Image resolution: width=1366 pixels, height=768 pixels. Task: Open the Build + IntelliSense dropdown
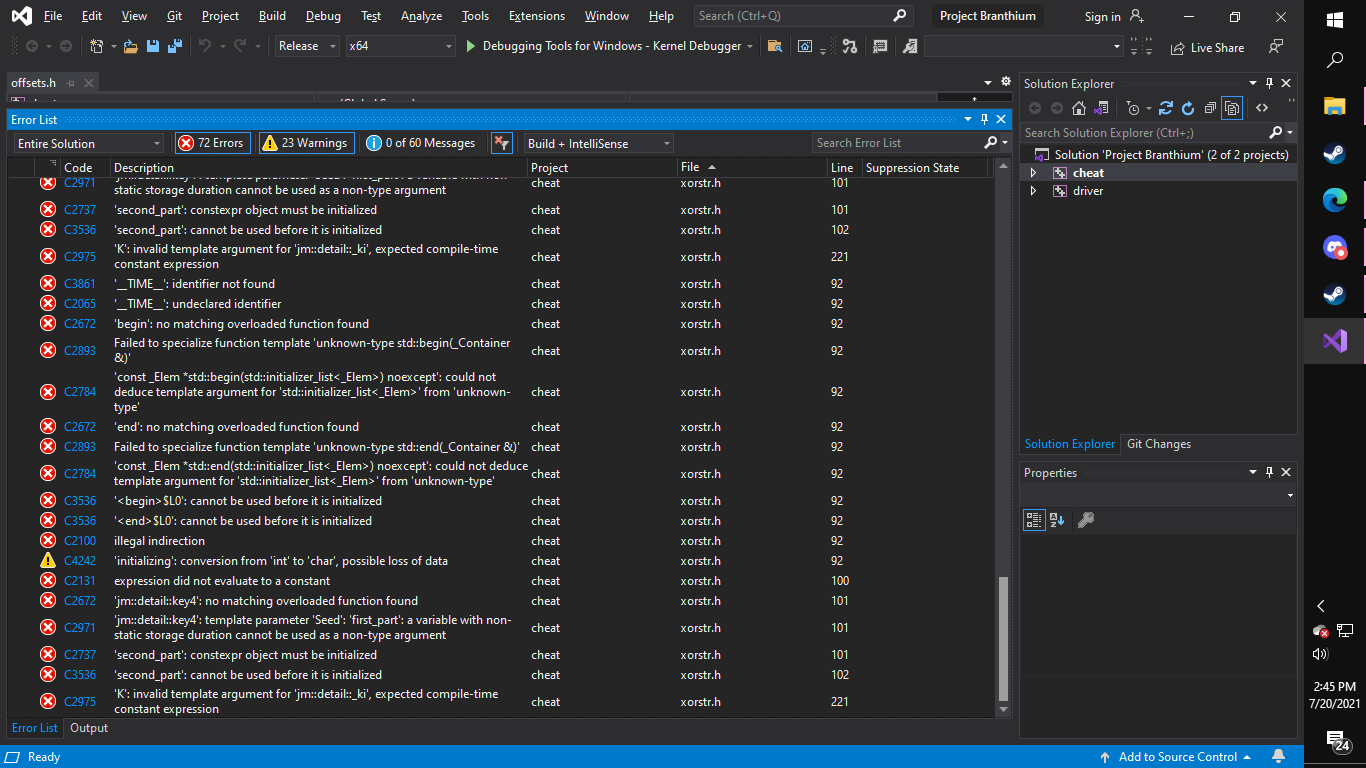[598, 143]
